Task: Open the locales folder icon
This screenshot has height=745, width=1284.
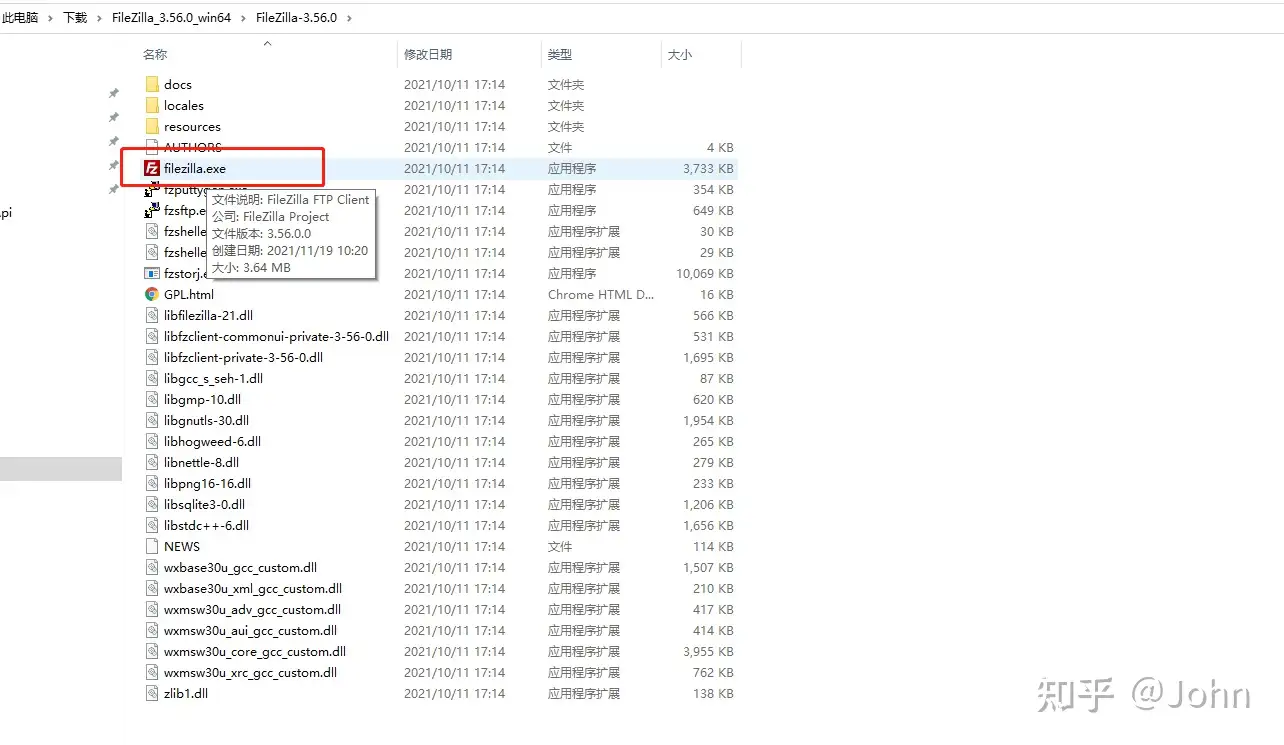Action: click(152, 105)
